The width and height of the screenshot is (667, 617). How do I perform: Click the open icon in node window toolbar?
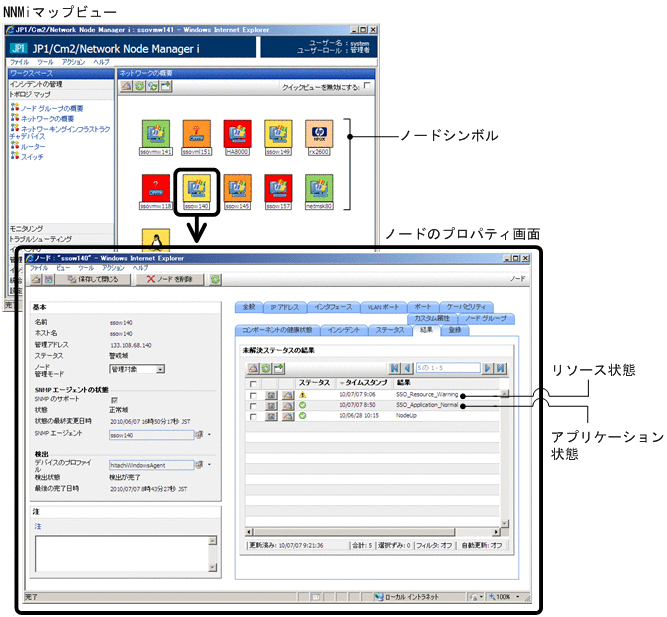(x=37, y=280)
